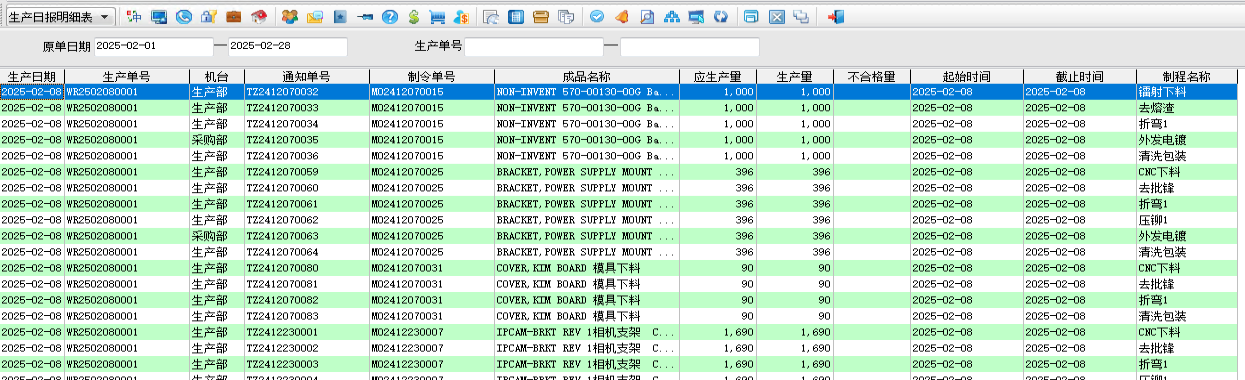Click the person with dollar icon
This screenshot has height=380, width=1245.
461,17
